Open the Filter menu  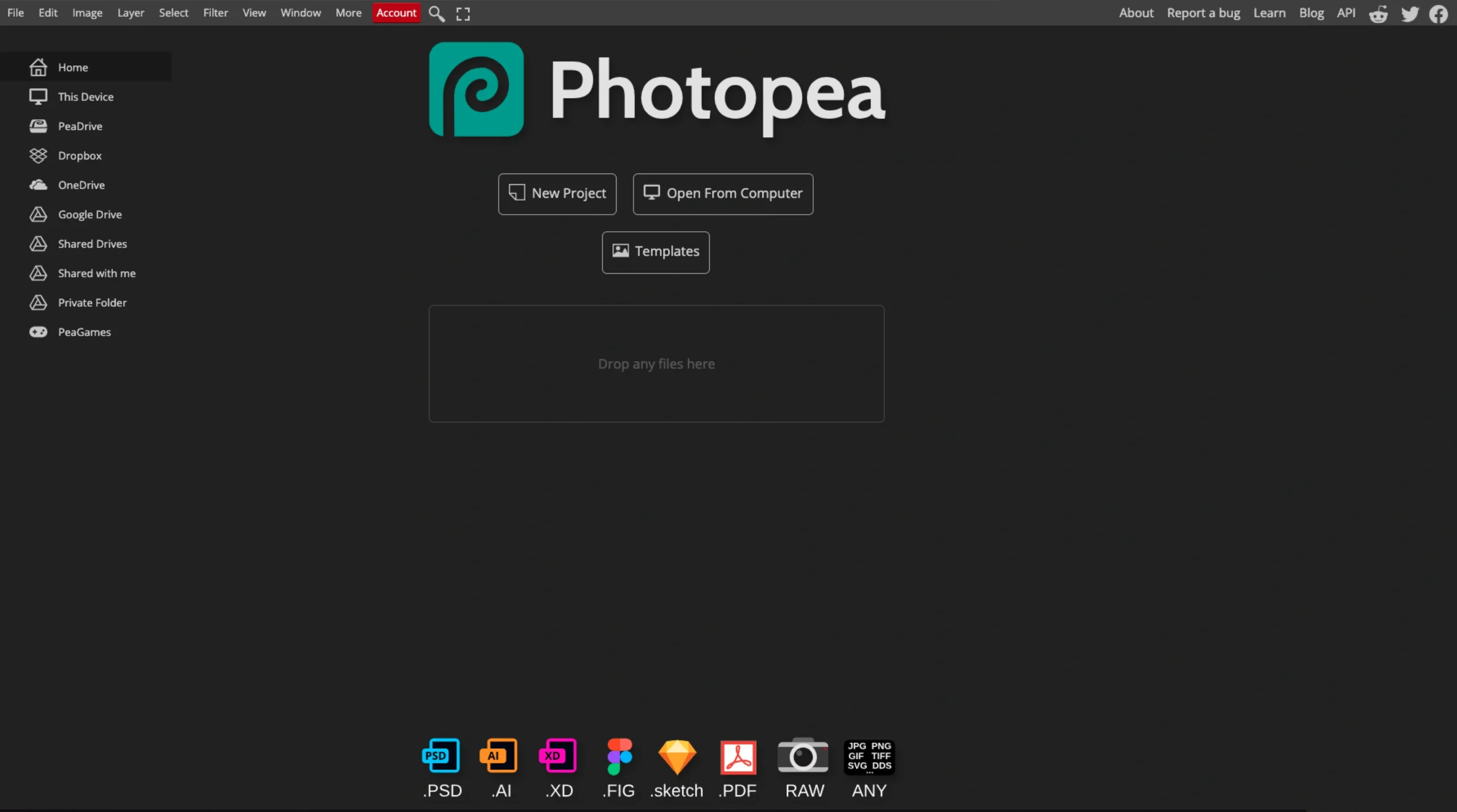point(215,13)
